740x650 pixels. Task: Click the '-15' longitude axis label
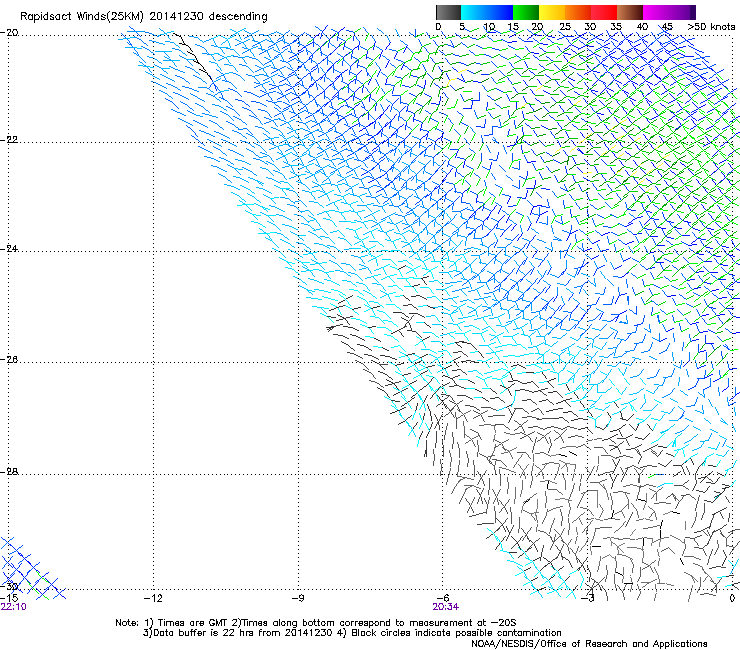9,598
